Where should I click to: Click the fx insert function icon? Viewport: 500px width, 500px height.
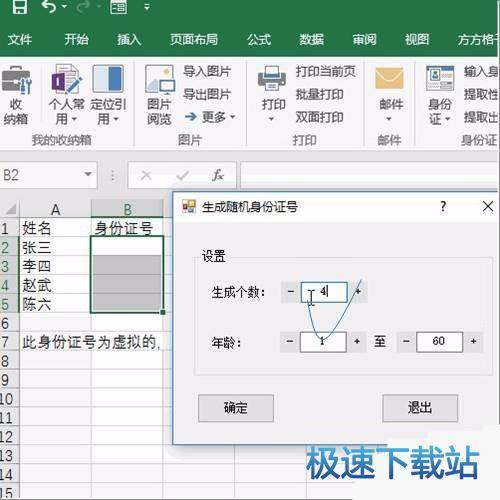click(218, 175)
